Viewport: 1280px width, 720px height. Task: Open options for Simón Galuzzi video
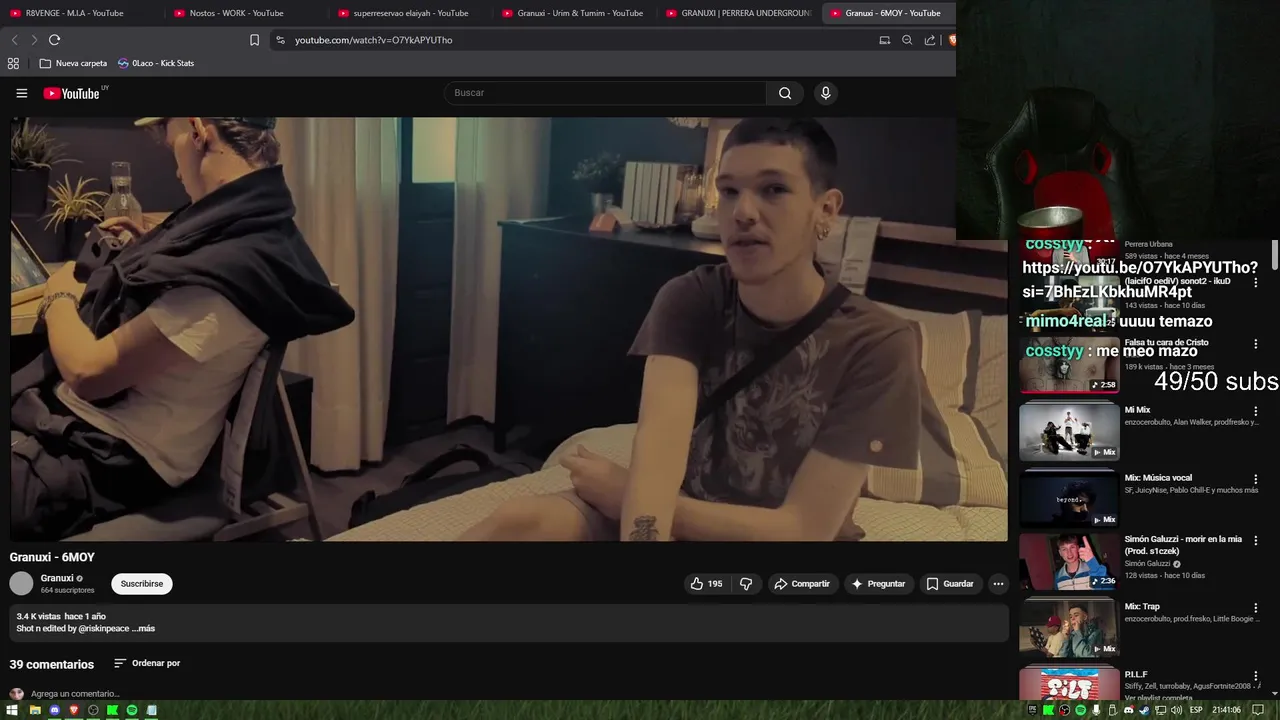coord(1256,540)
